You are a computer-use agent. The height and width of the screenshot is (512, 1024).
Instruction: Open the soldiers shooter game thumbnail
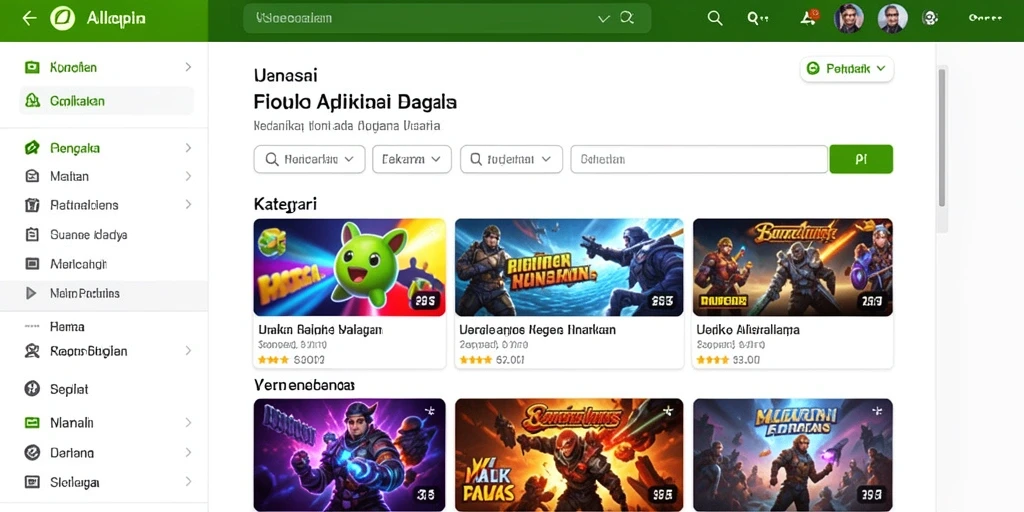tap(569, 268)
